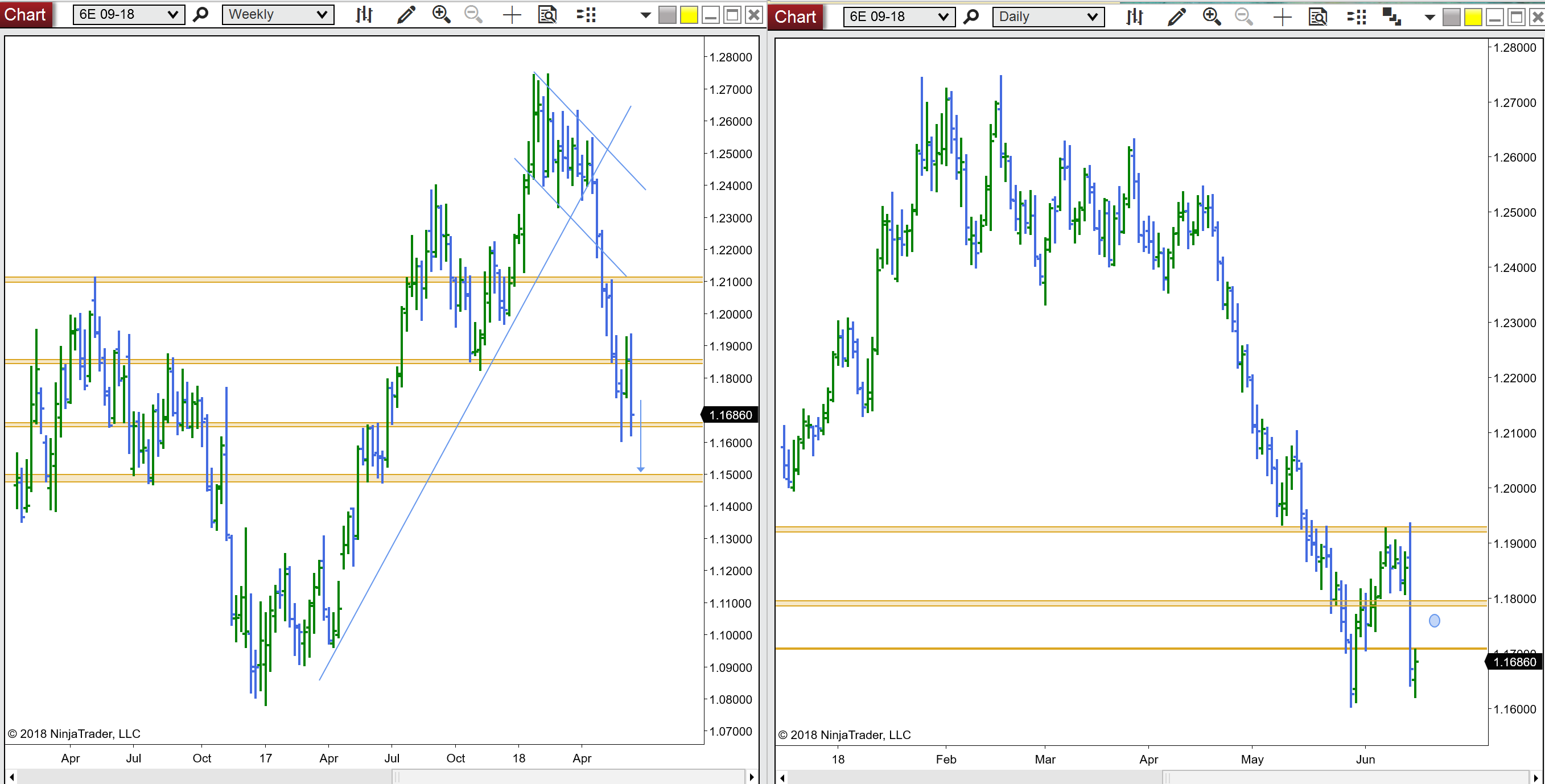Click the Chart label on the Daily window
The width and height of the screenshot is (1545, 784).
click(796, 17)
